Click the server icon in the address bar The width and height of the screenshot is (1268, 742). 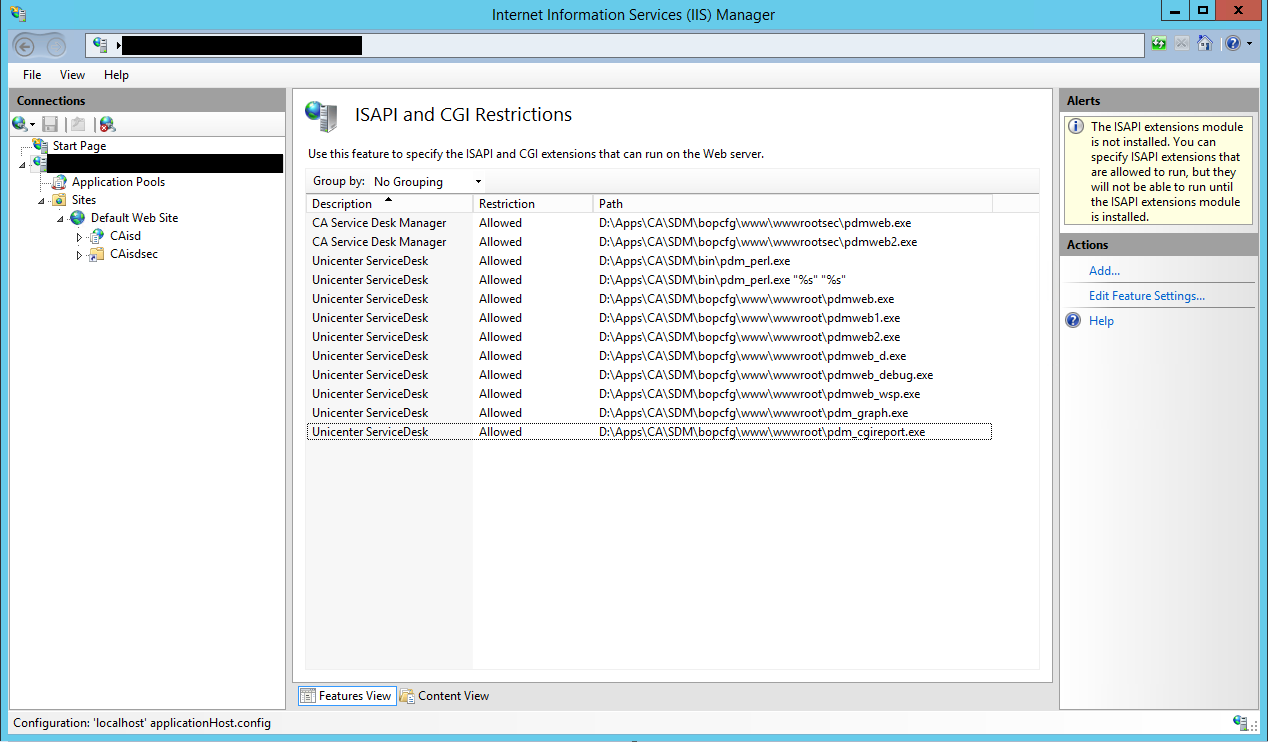(x=101, y=45)
